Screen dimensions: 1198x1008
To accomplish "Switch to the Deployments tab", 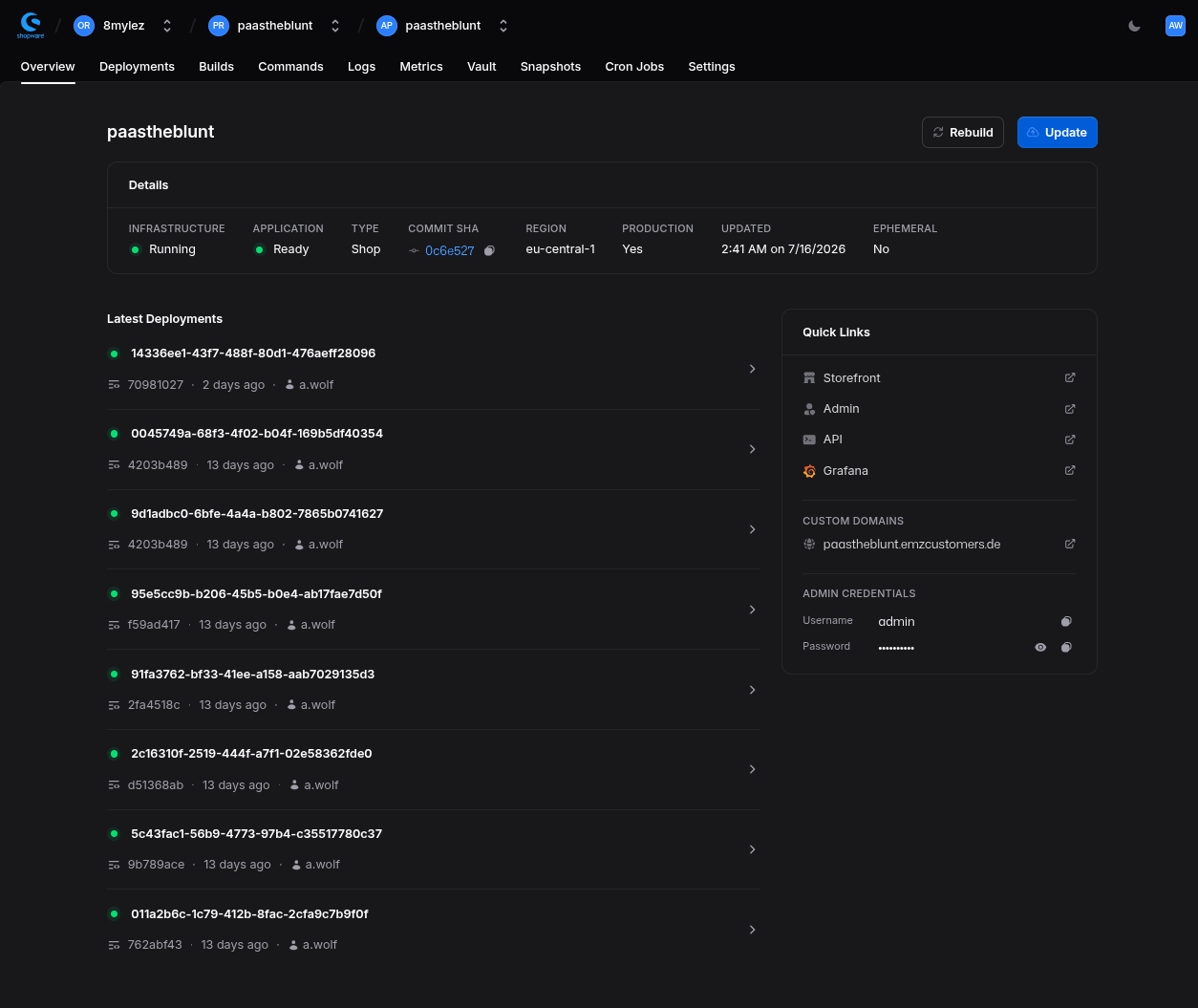I will coord(137,67).
